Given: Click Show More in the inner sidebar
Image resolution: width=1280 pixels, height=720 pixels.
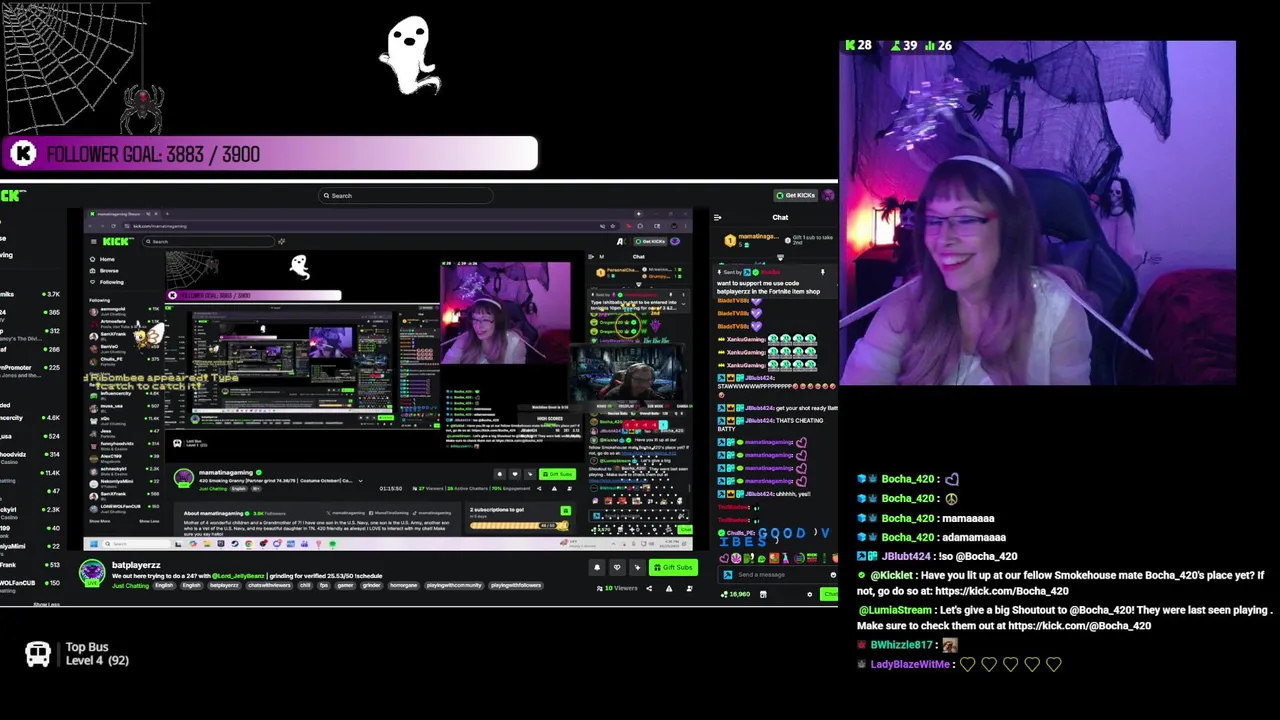Looking at the screenshot, I should click(100, 521).
